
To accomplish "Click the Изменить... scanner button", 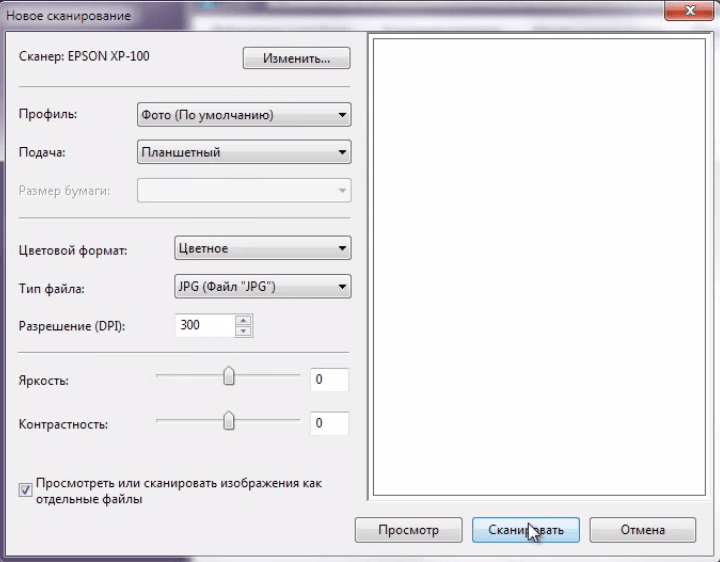I will (x=297, y=58).
